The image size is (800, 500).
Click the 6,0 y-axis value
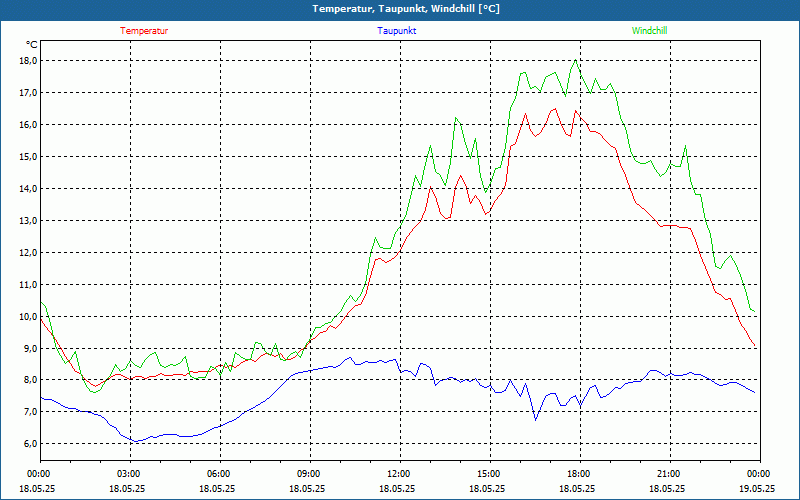[30, 444]
